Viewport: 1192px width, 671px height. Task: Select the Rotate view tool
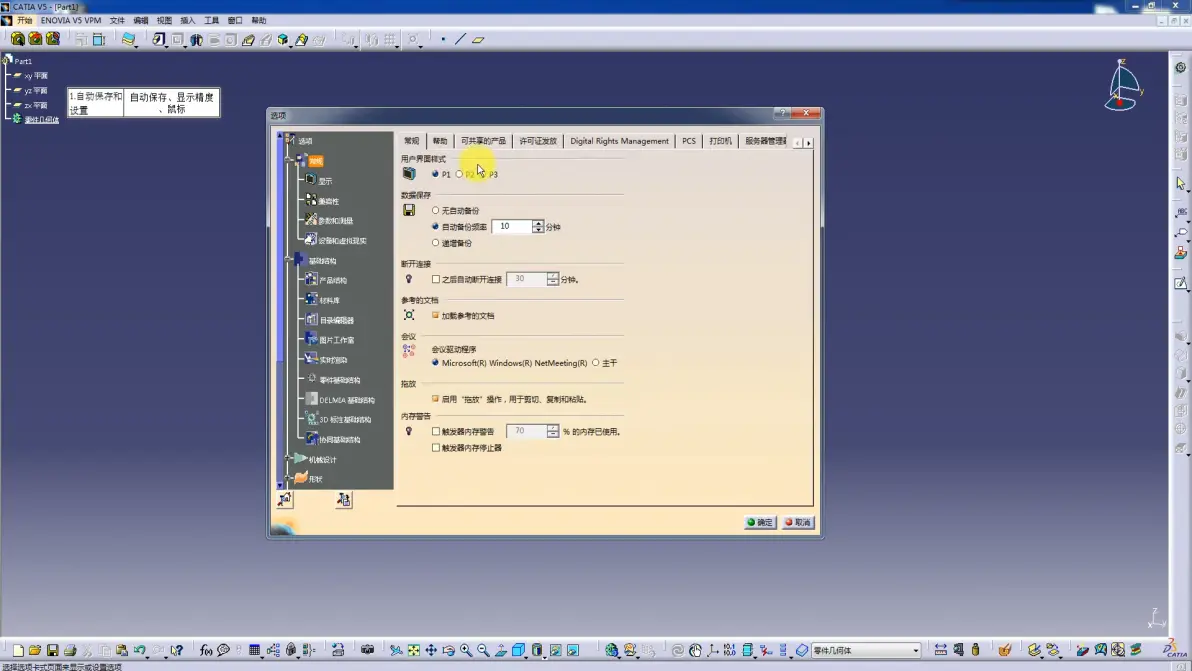pyautogui.click(x=449, y=650)
